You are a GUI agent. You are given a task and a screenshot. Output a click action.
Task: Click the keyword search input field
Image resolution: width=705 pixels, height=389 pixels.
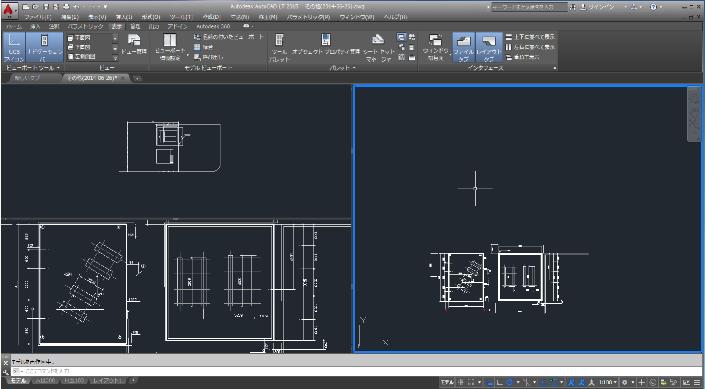tap(530, 7)
